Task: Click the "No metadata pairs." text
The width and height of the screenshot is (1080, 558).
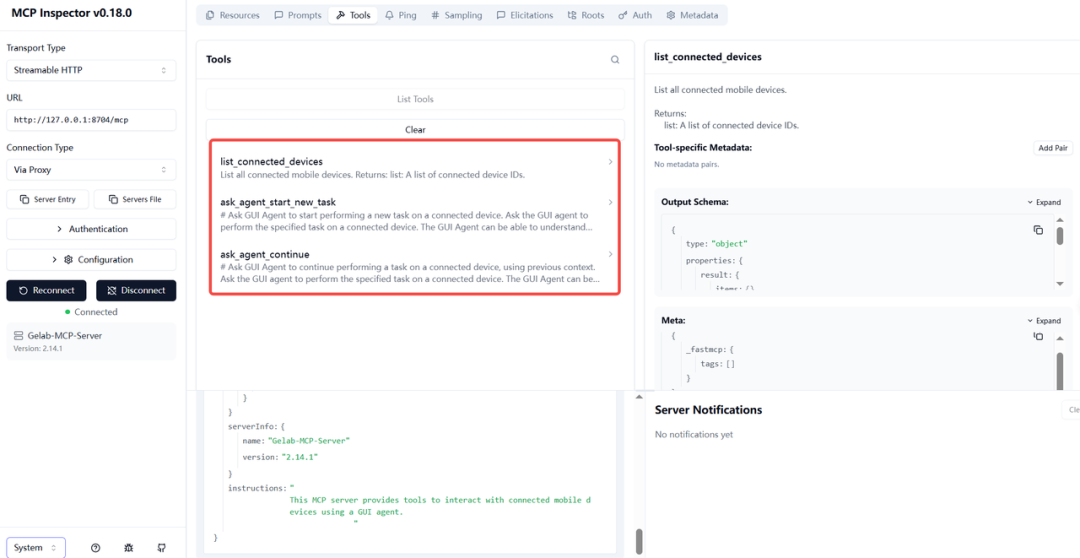Action: [x=687, y=165]
